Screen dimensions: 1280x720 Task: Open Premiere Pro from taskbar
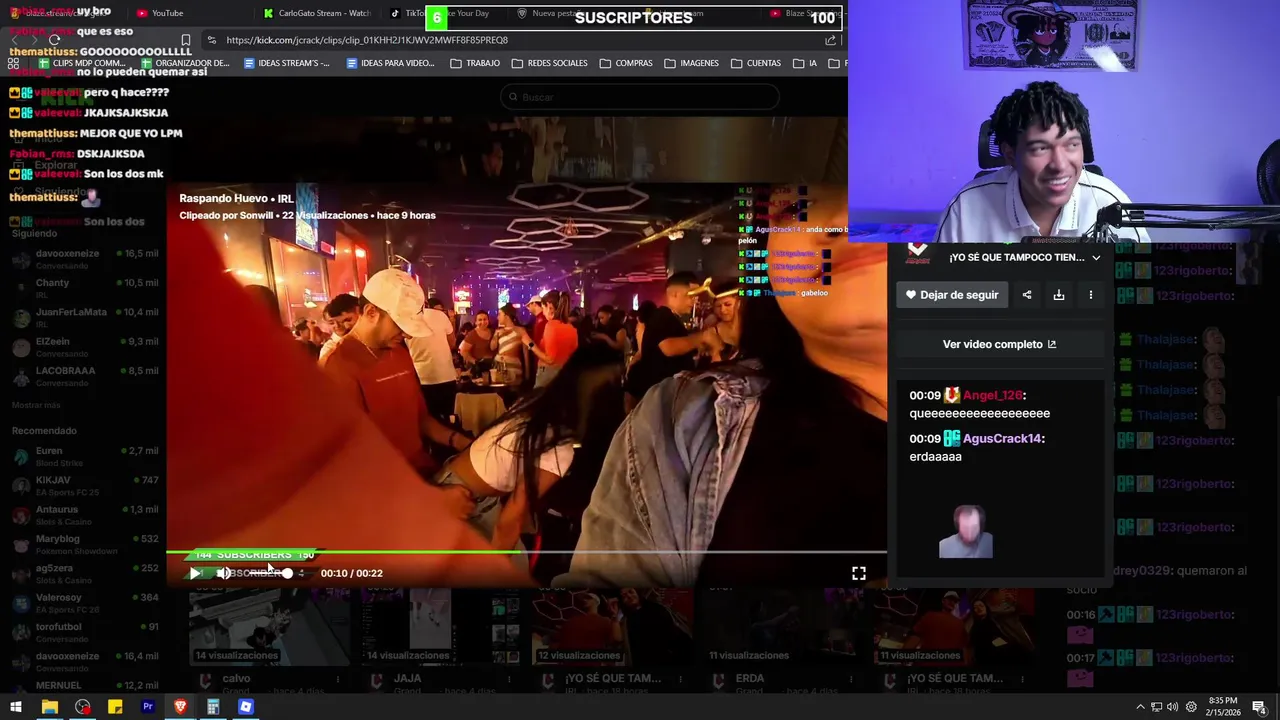coord(148,707)
